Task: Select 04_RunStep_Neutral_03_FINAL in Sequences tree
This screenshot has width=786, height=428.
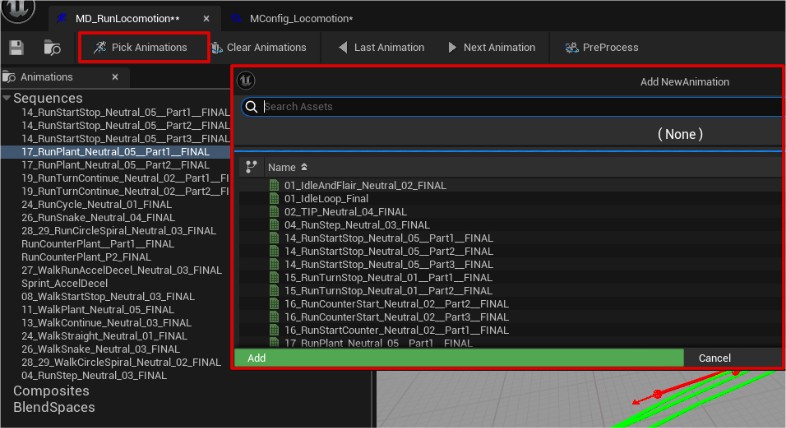Action: (x=94, y=375)
